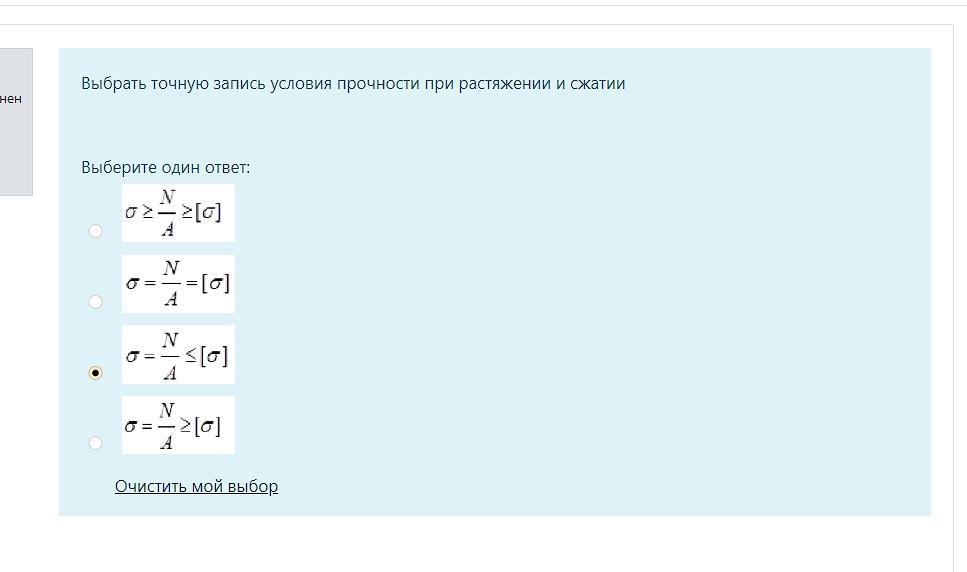
Task: Click the partial 'нен' status text
Action: [10, 99]
